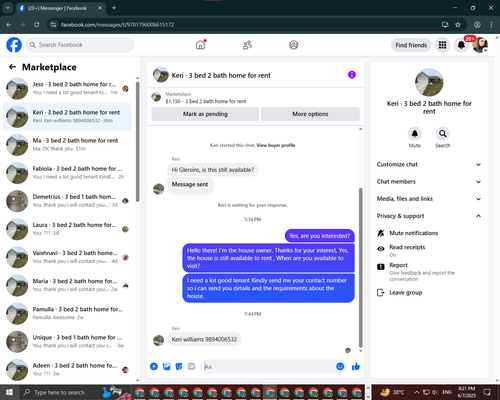Viewport: 500px width, 400px height.
Task: Open Fabiola 3 bed 2 bath conversation
Action: coord(67,173)
